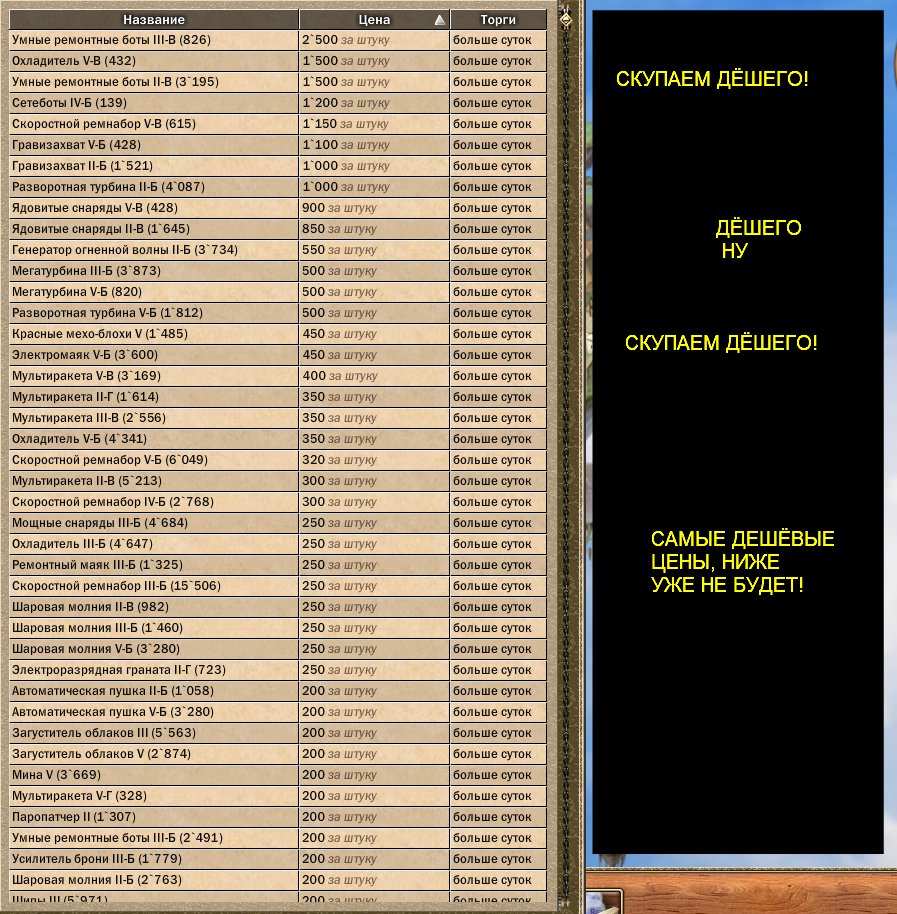The height and width of the screenshot is (914, 897).
Task: Select row Шаровая молния III-Б (1`460)
Action: (x=278, y=628)
